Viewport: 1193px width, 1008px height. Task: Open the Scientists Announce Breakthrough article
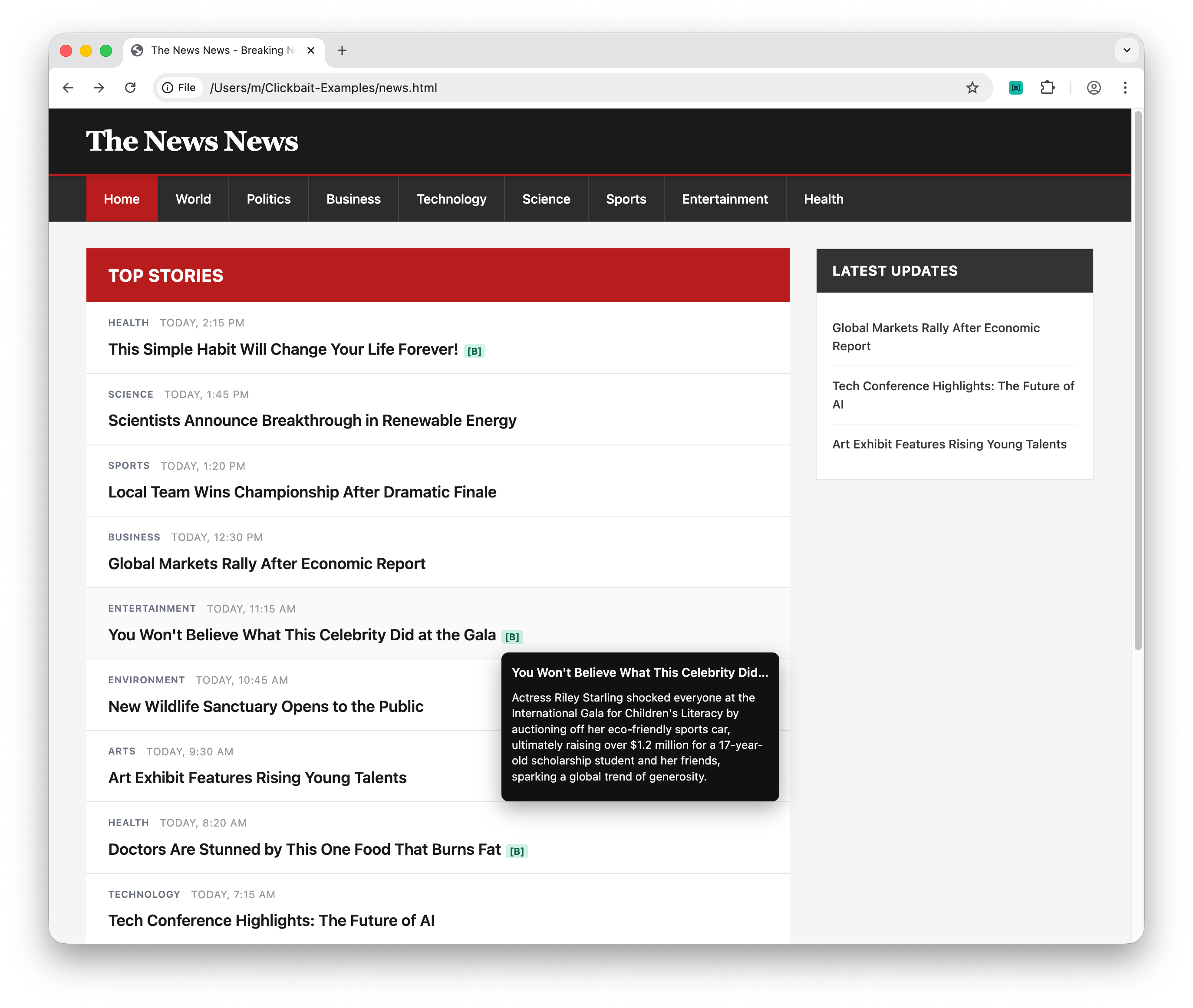pyautogui.click(x=312, y=421)
